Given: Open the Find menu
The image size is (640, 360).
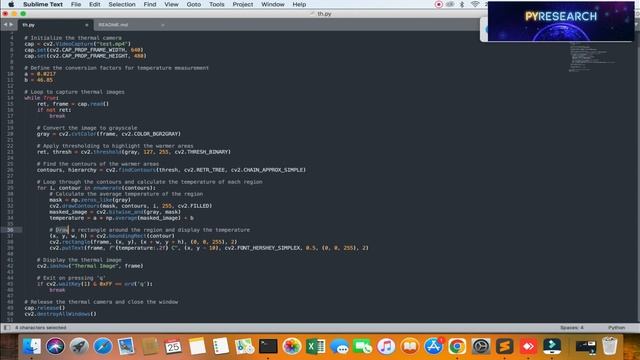Looking at the screenshot, I should click(150, 4).
